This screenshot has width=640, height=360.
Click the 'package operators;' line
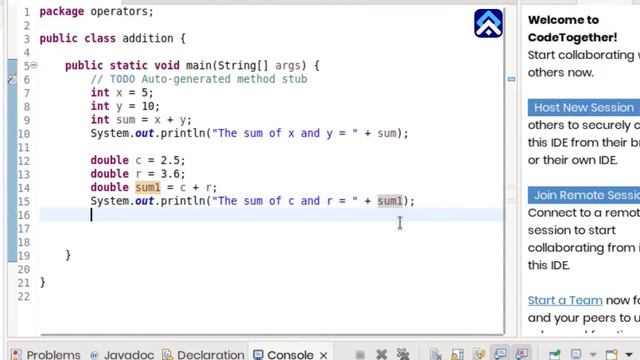(x=96, y=11)
